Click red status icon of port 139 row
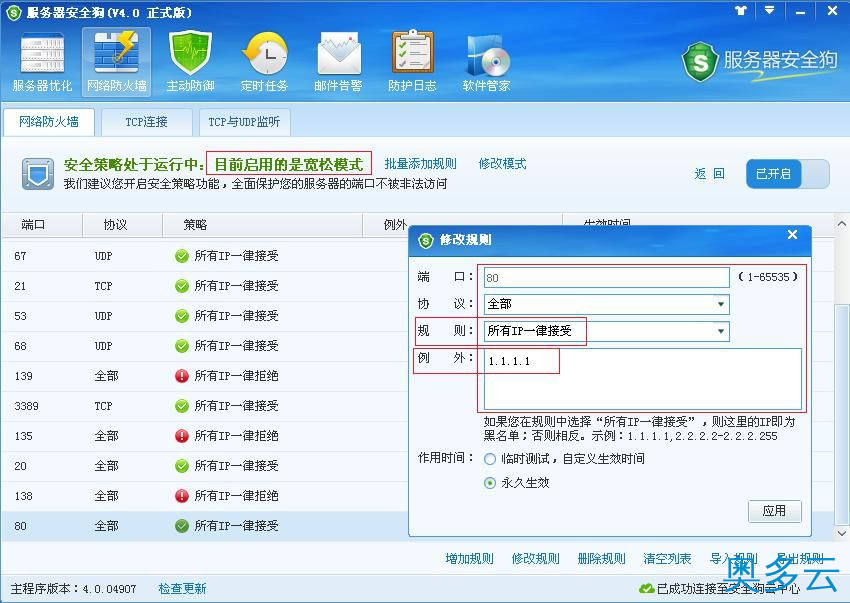Viewport: 850px width, 603px height. (x=182, y=376)
